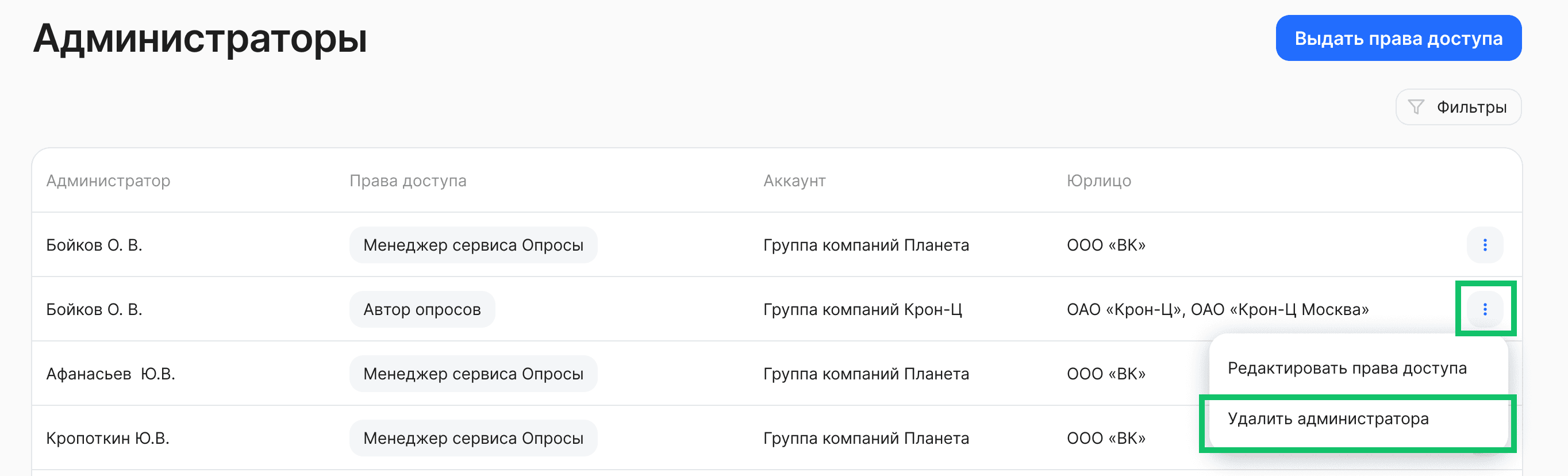This screenshot has width=1568, height=476.
Task: Open the overflow menu beside Менеджер сервиса Опросы
Action: pos(1485,245)
